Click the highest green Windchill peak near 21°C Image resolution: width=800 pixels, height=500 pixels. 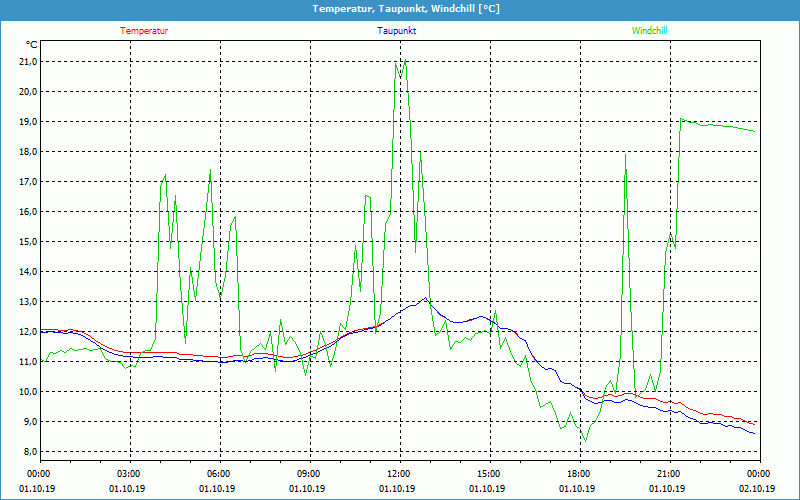(x=405, y=61)
